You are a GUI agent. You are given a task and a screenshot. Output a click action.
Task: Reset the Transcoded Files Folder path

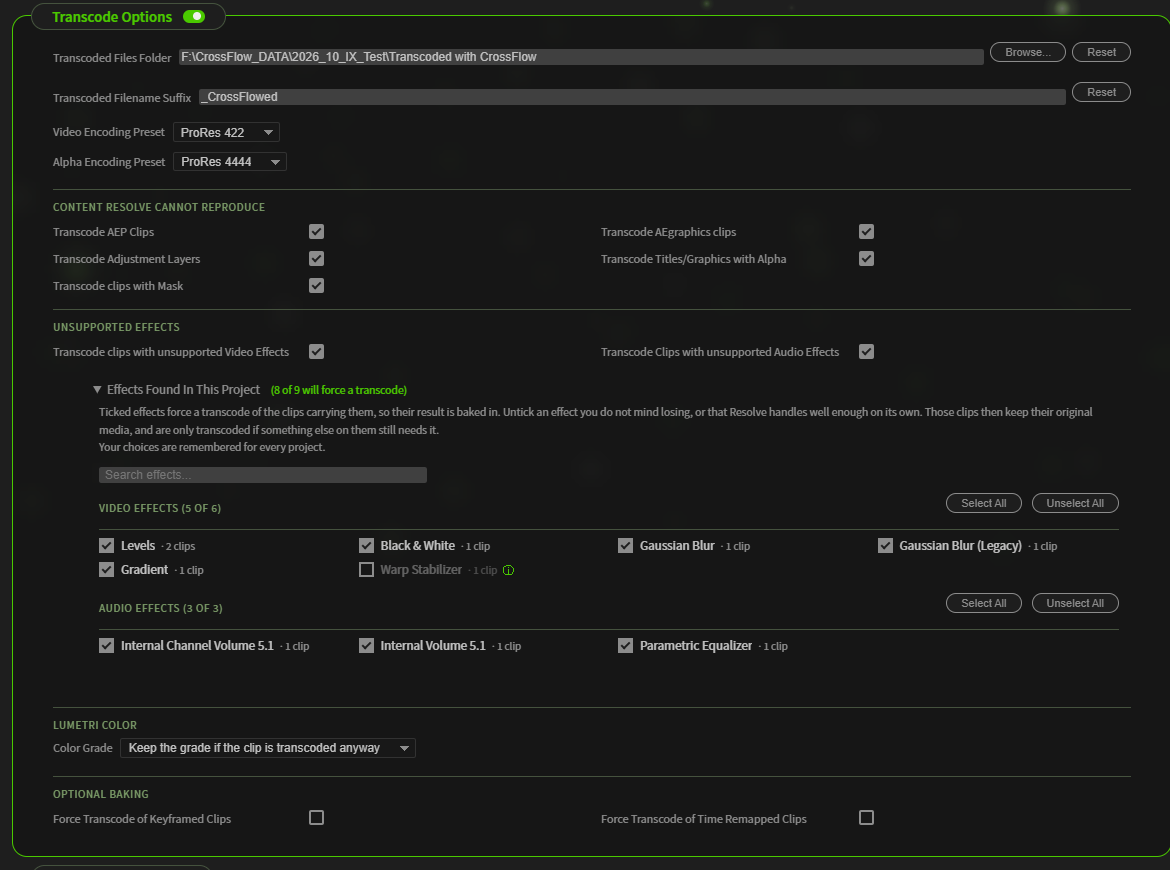1101,52
